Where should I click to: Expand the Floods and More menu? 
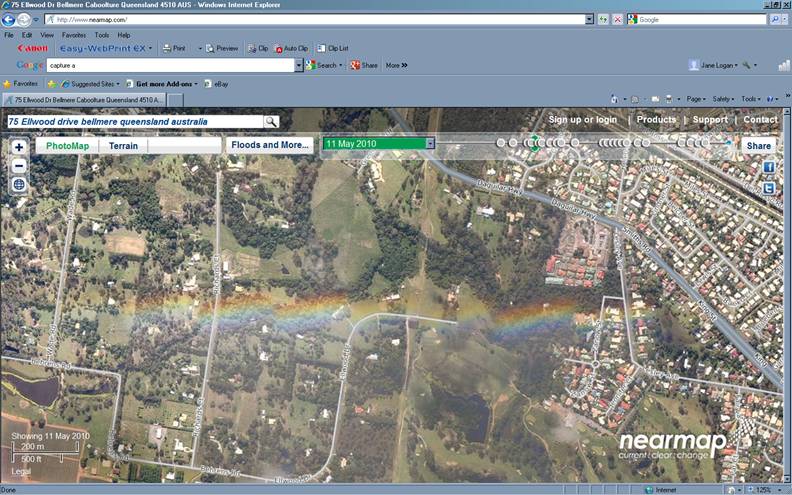click(x=268, y=145)
